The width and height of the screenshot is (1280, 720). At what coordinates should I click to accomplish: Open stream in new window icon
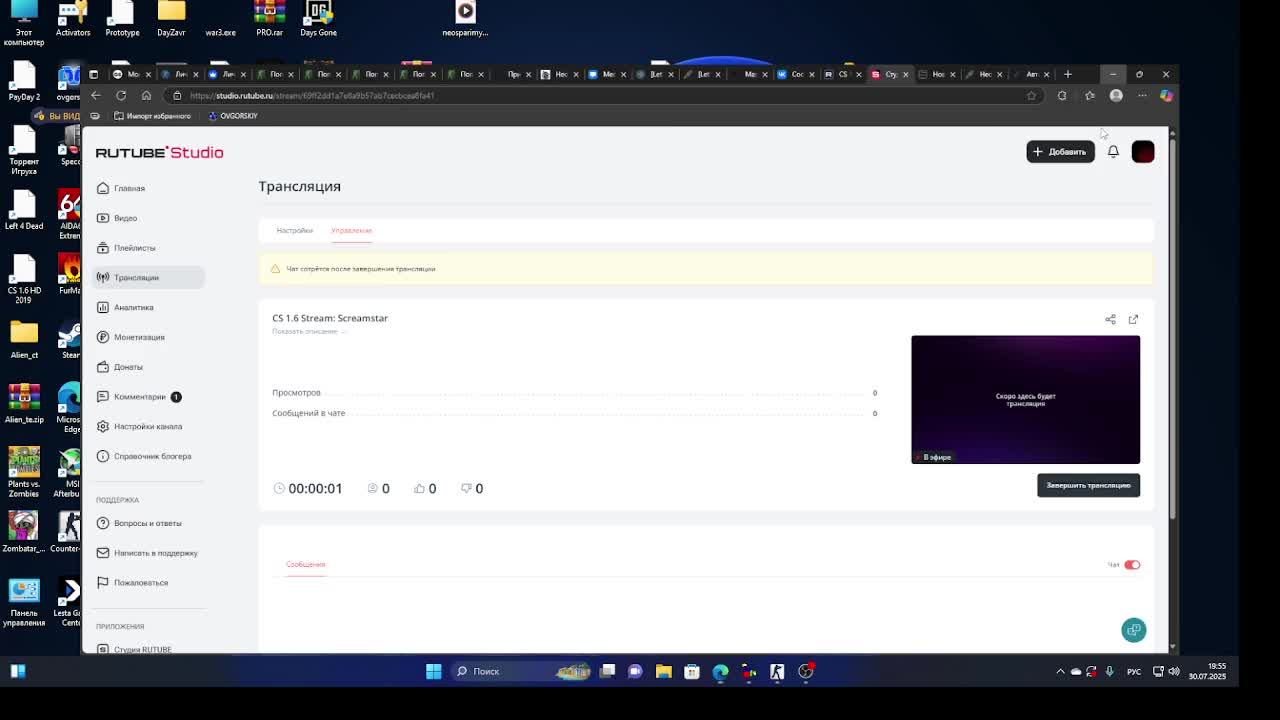pyautogui.click(x=1133, y=319)
